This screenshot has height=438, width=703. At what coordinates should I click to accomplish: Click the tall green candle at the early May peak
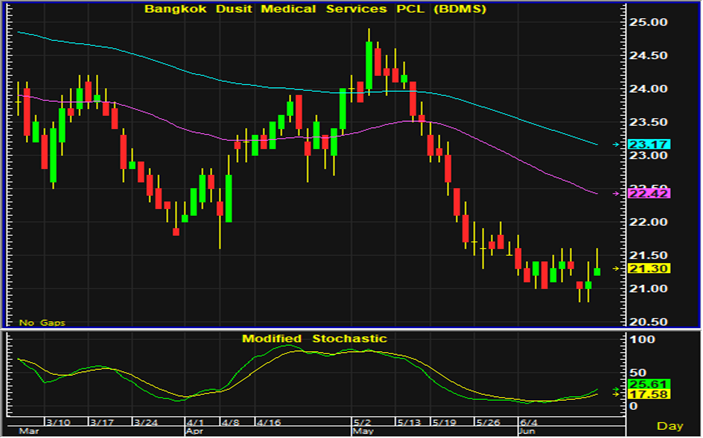click(x=369, y=65)
